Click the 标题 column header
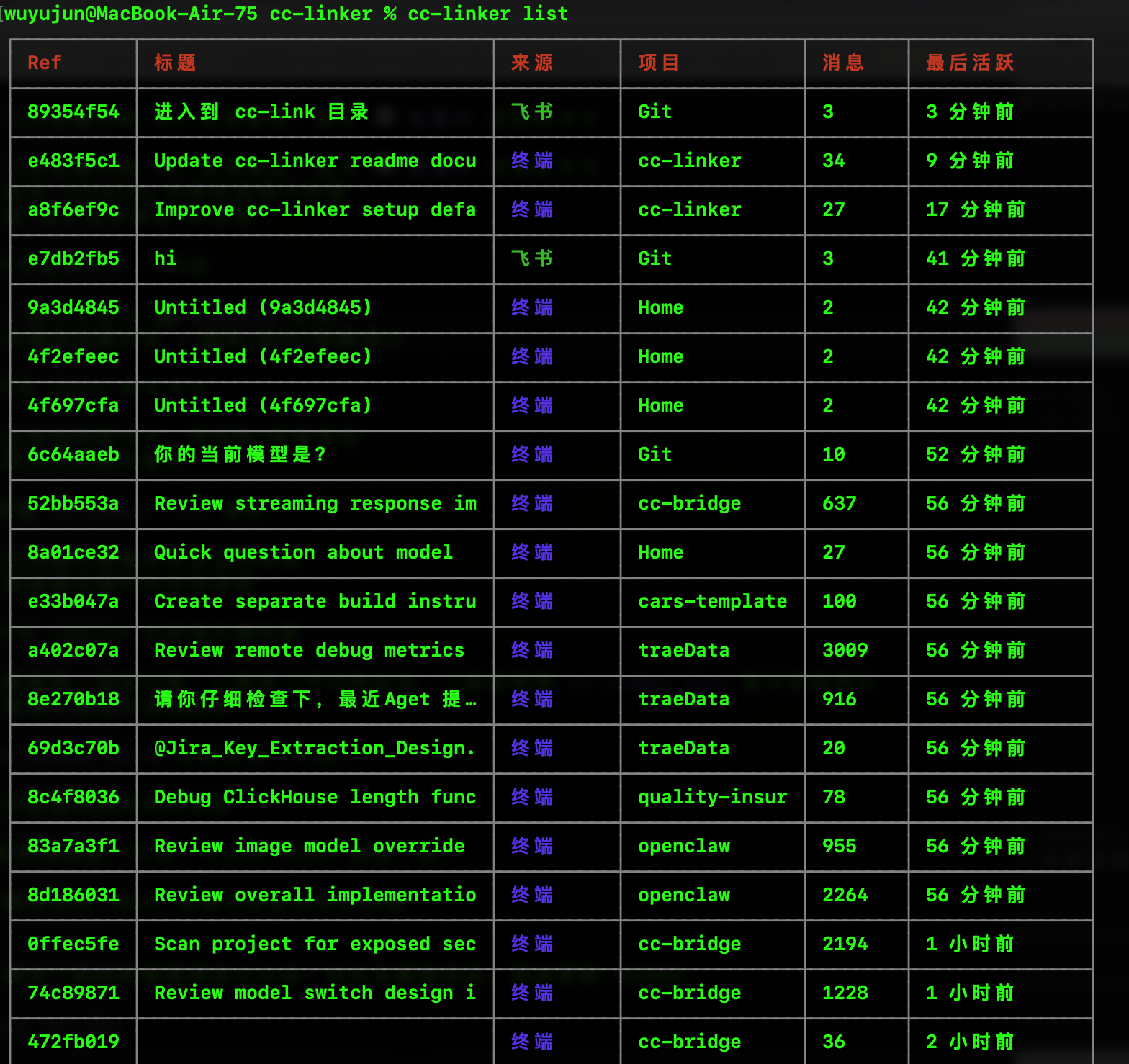 pos(175,63)
